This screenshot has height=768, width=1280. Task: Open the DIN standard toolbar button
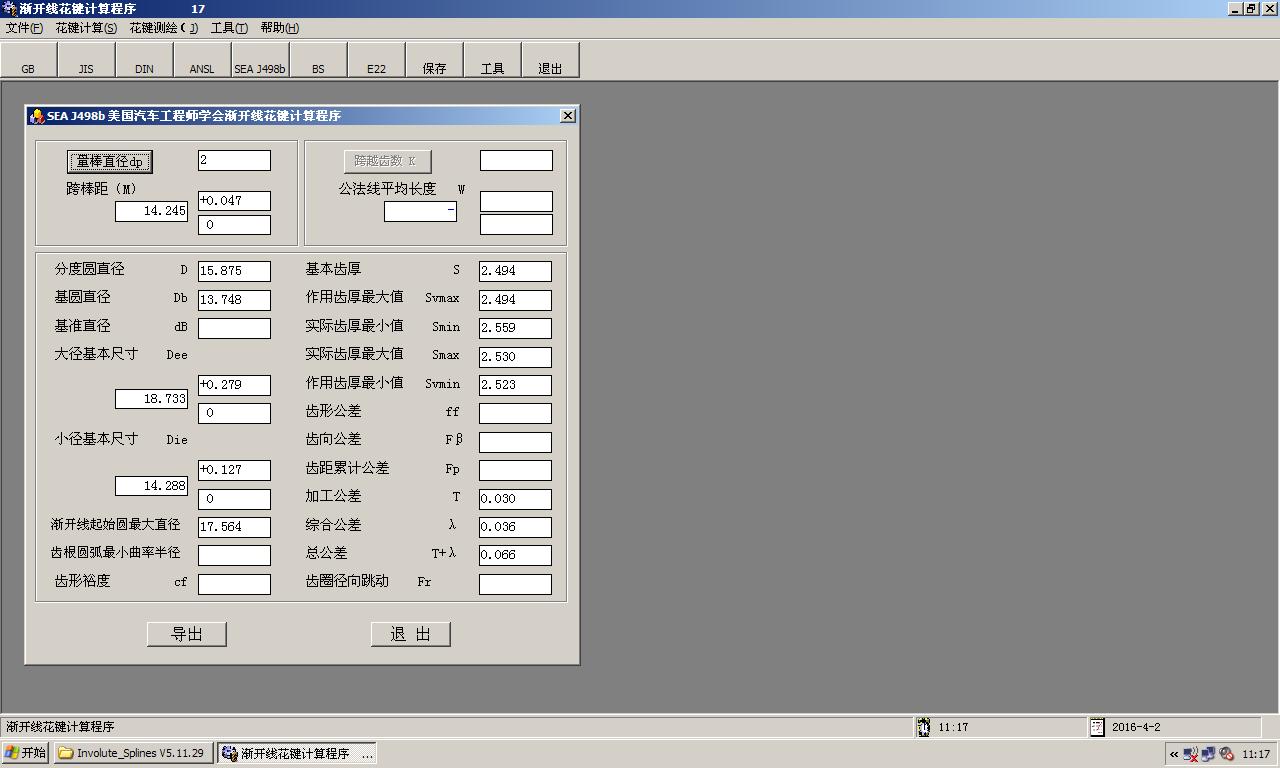(145, 60)
